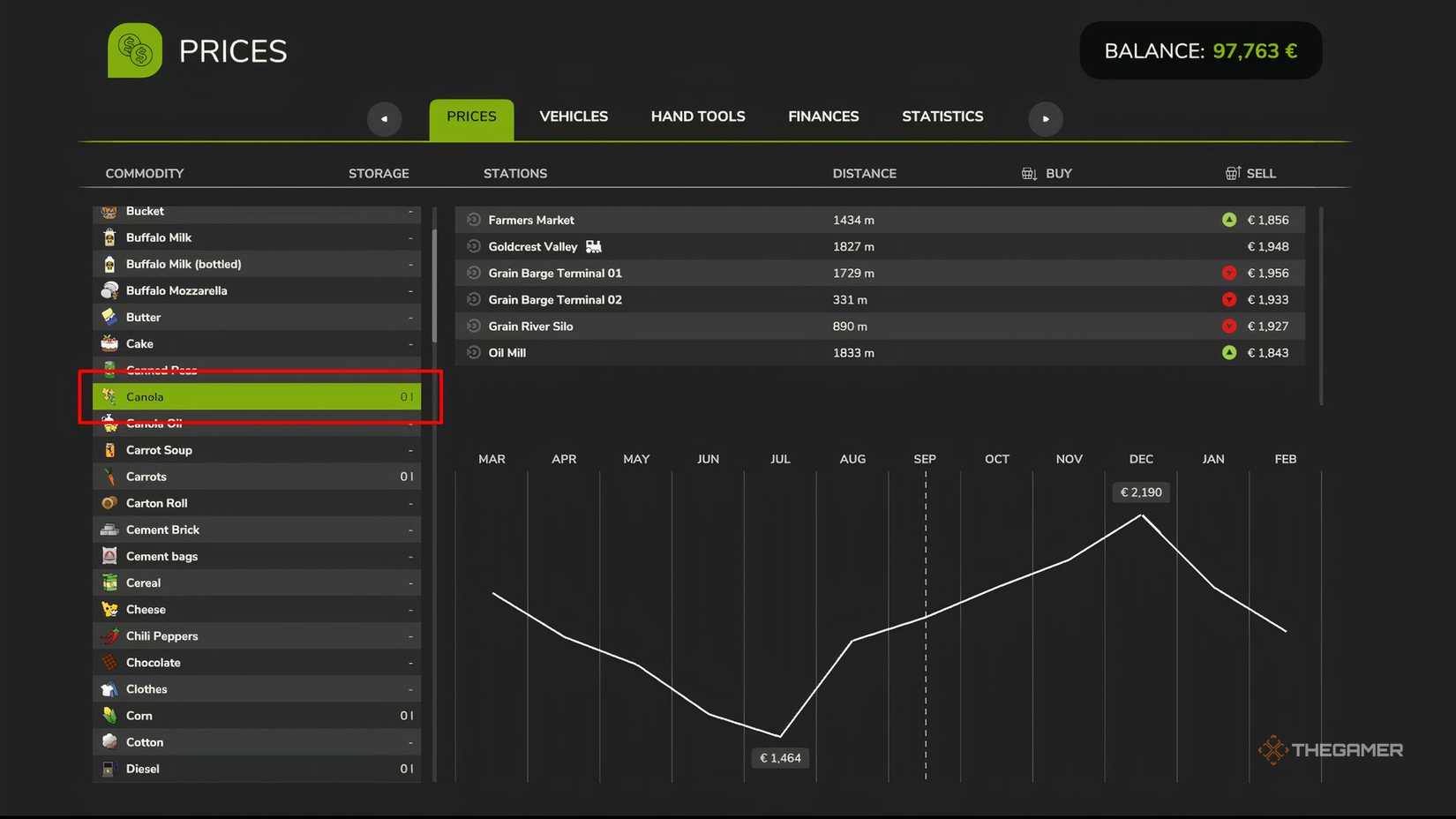Click the Cheese commodity icon

pyautogui.click(x=109, y=609)
